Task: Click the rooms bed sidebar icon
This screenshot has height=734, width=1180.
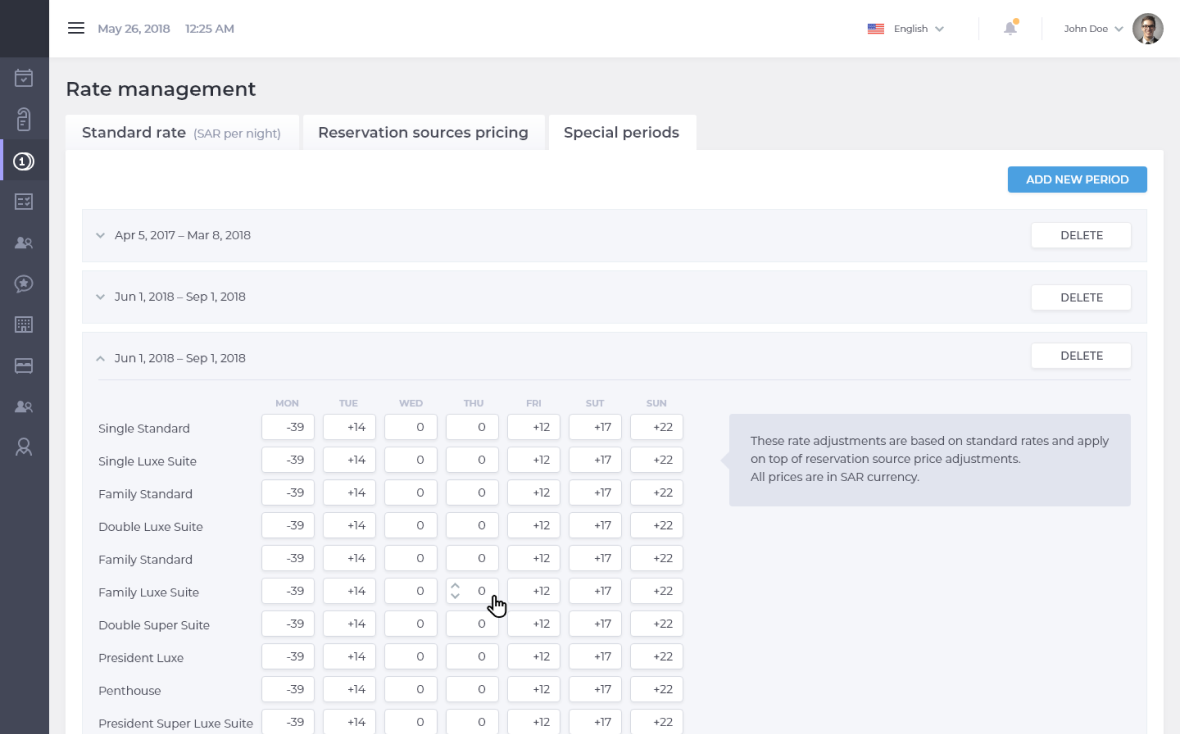Action: click(24, 365)
